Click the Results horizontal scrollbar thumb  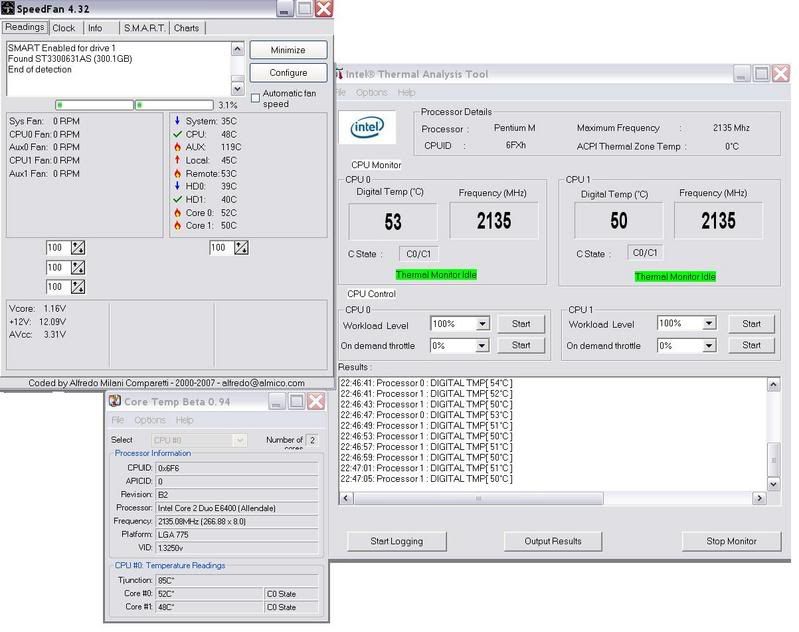478,498
